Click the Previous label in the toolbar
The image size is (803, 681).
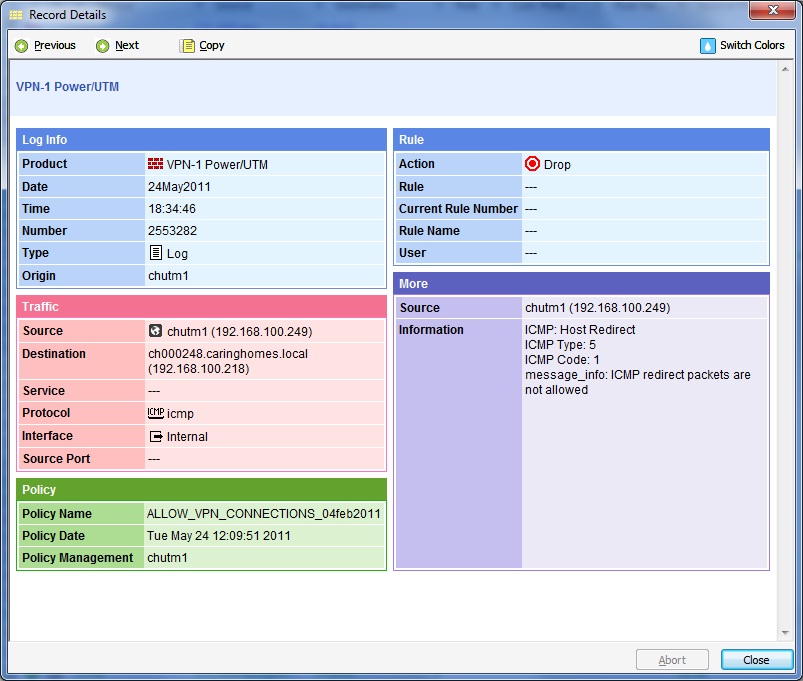click(x=55, y=46)
